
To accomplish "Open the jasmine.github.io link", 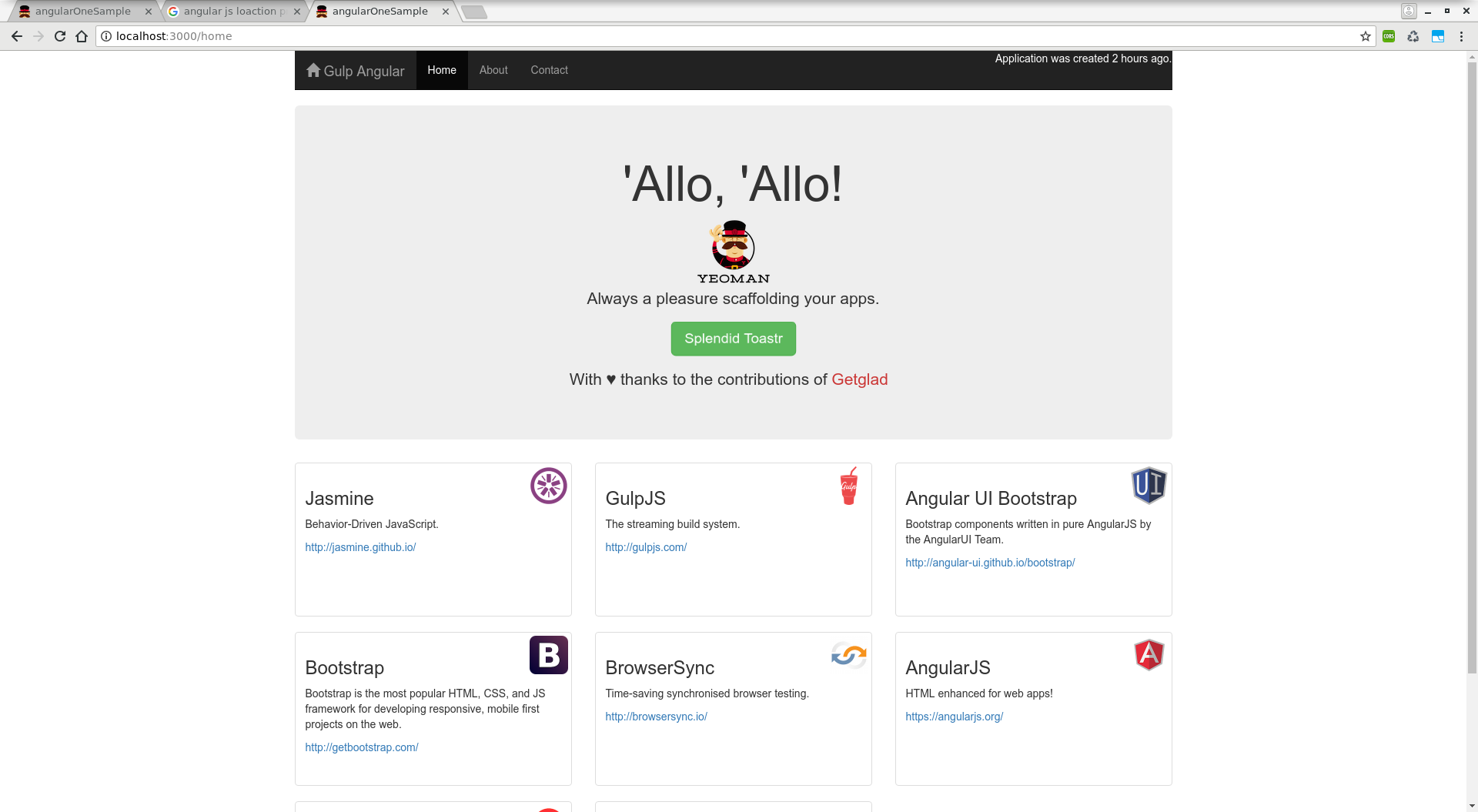I will [360, 547].
